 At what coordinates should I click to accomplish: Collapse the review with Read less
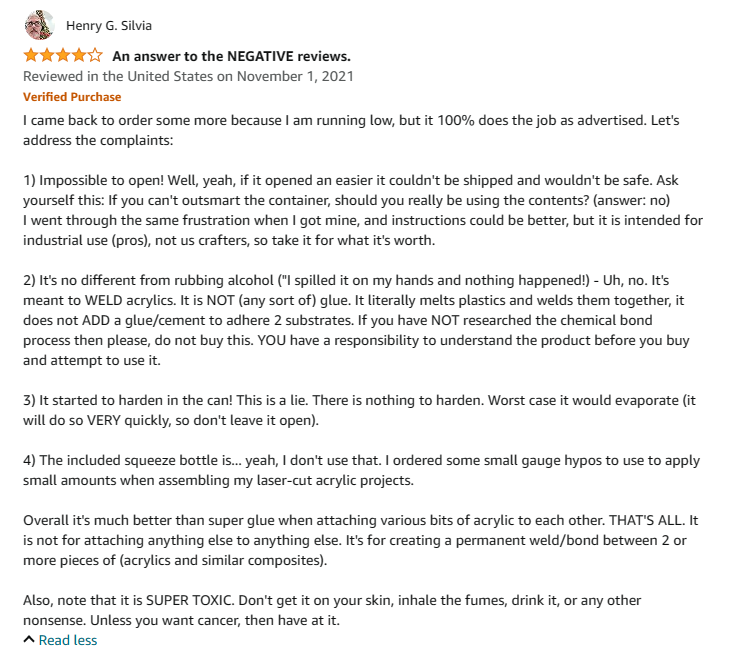pyautogui.click(x=68, y=640)
